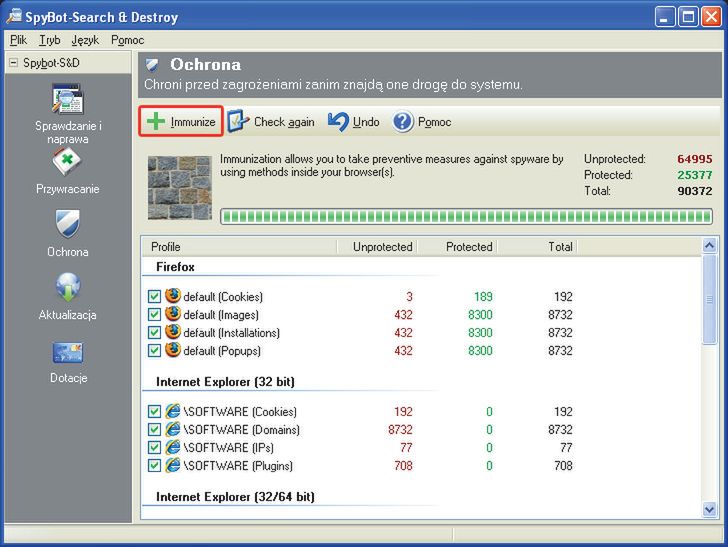Click the summary unprotected count 64995
The image size is (728, 547).
click(694, 159)
